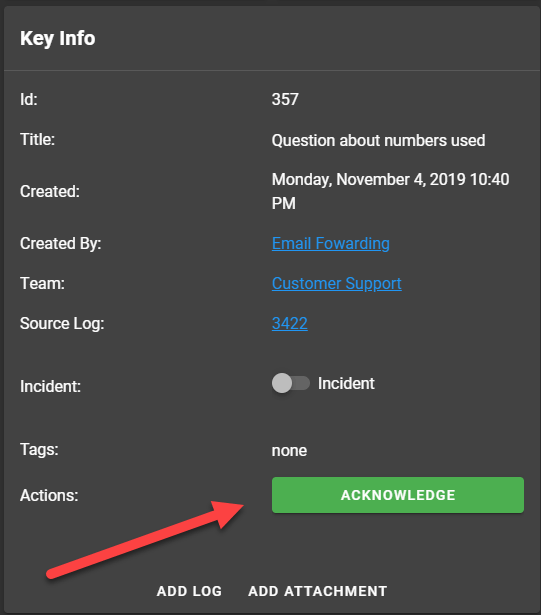Click the Tags value none
The width and height of the screenshot is (541, 615).
coord(289,451)
